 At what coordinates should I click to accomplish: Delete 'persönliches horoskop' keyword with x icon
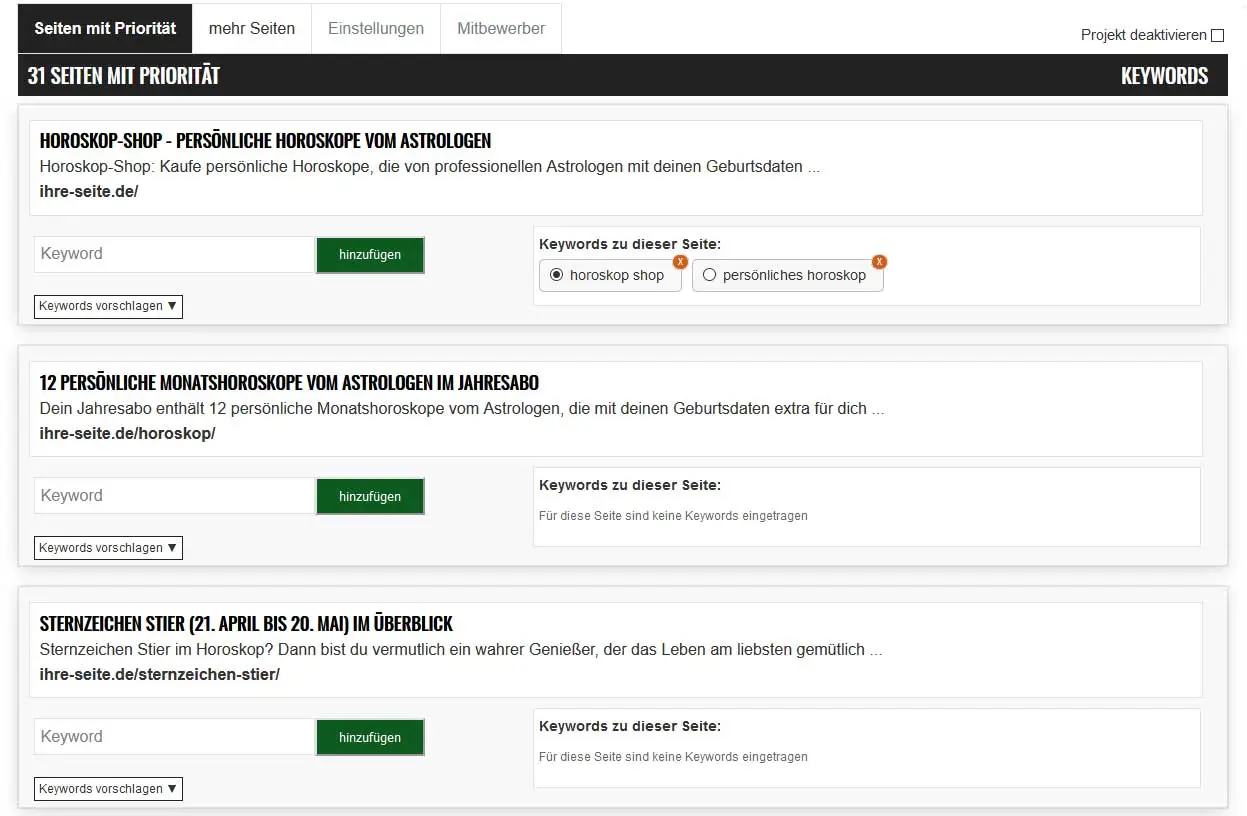879,262
